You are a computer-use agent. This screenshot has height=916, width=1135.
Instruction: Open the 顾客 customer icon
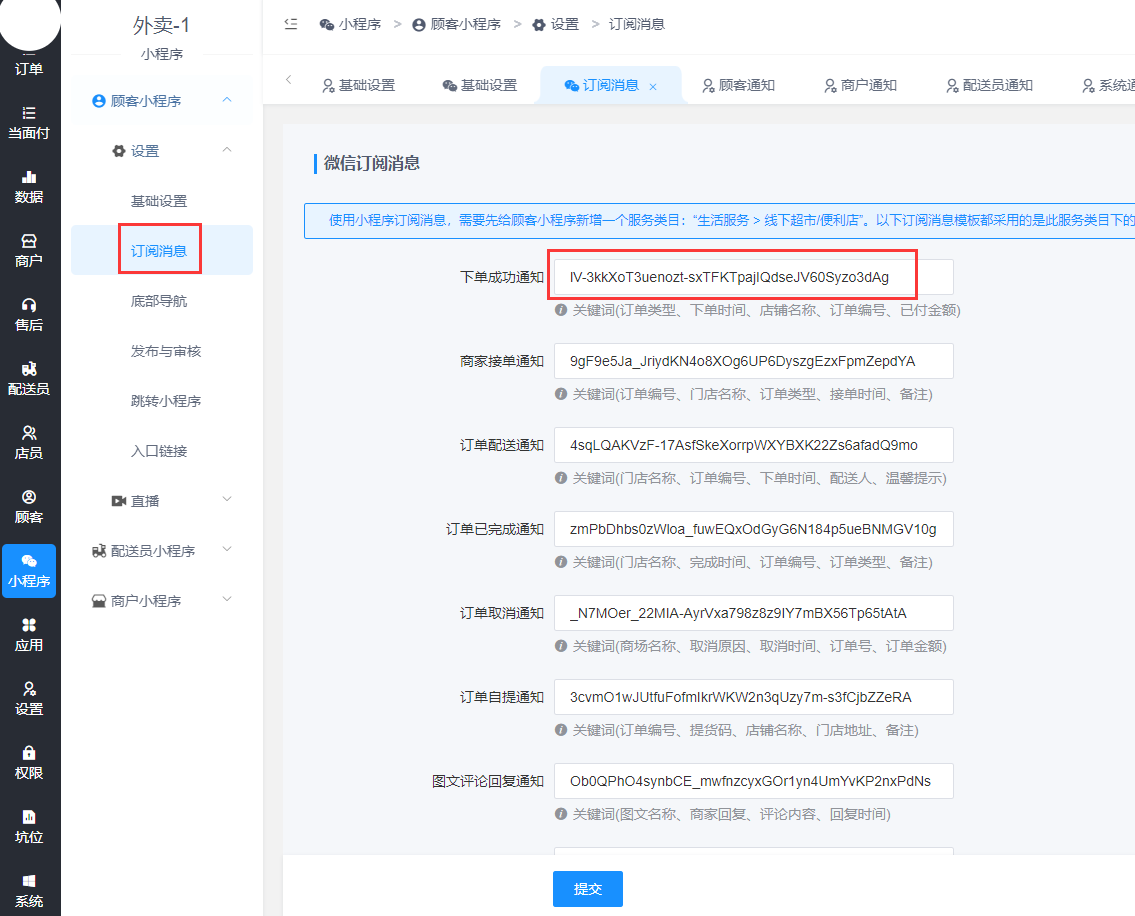coord(29,507)
